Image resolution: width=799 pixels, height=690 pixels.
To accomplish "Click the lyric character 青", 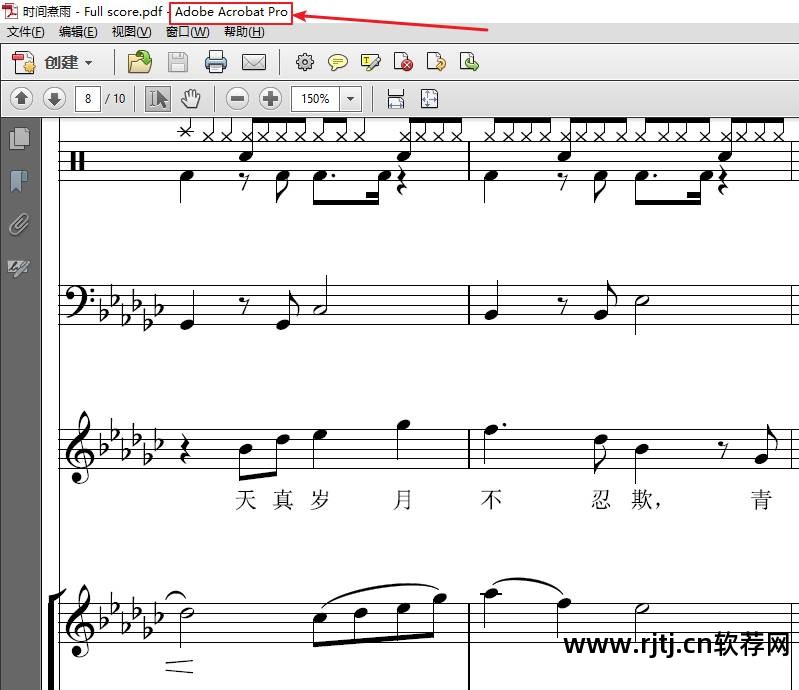I will (761, 499).
